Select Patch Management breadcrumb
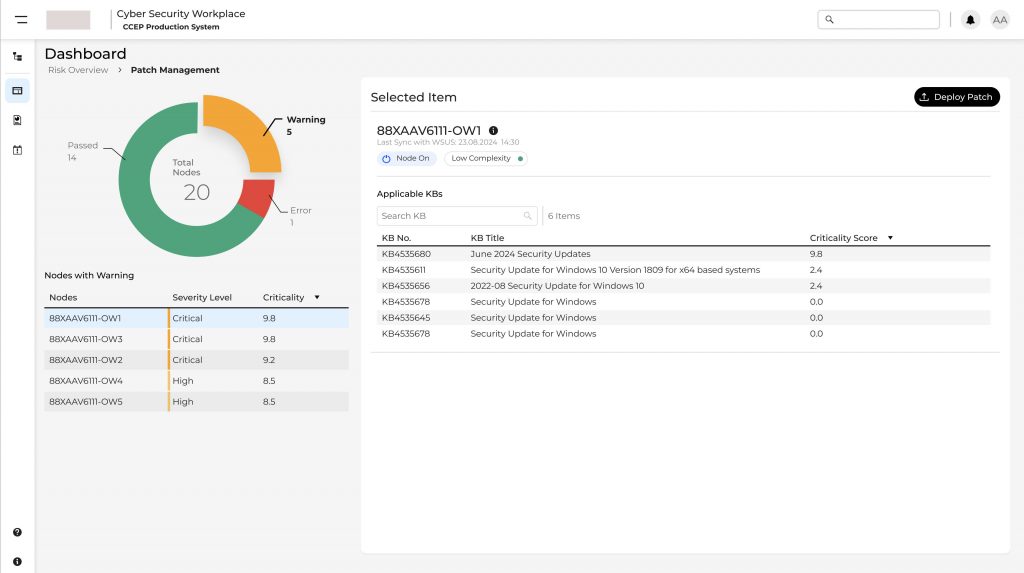 click(x=175, y=70)
